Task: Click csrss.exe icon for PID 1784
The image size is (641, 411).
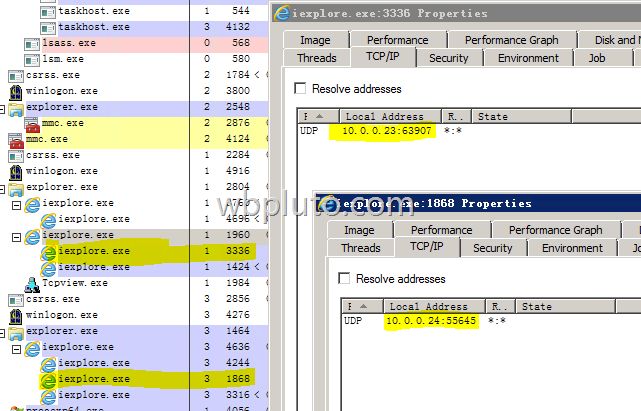Action: tap(16, 76)
